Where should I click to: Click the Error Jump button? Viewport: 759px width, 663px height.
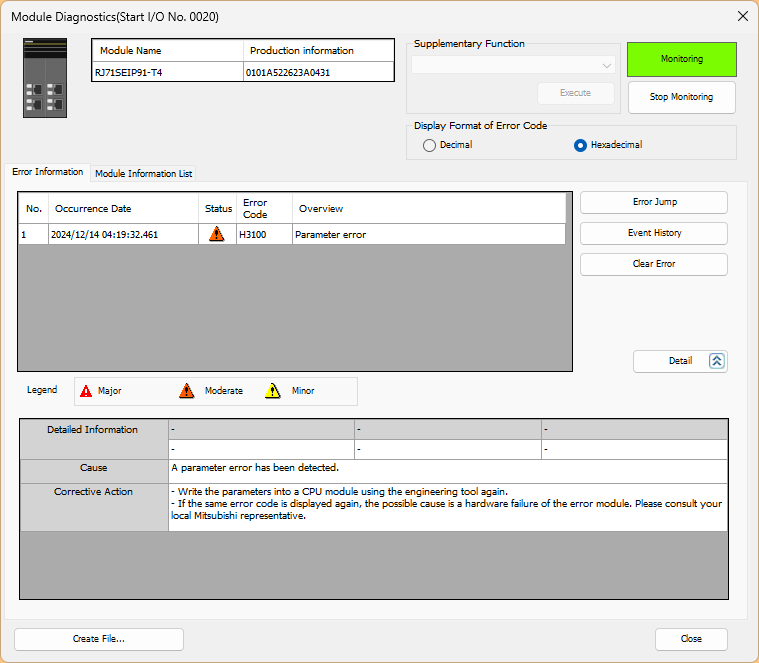point(654,202)
